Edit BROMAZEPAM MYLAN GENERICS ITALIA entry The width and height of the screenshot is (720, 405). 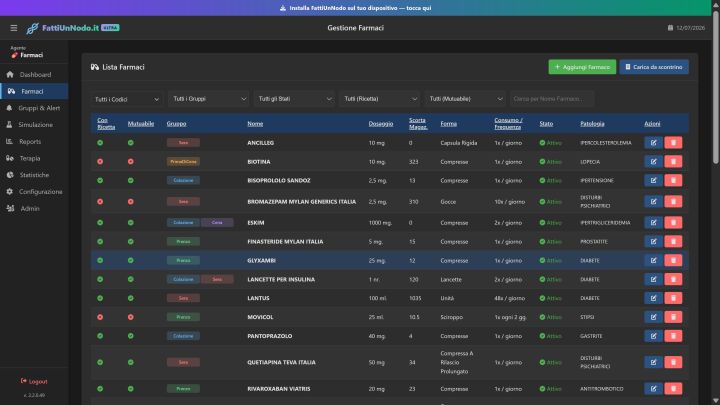[x=653, y=202]
